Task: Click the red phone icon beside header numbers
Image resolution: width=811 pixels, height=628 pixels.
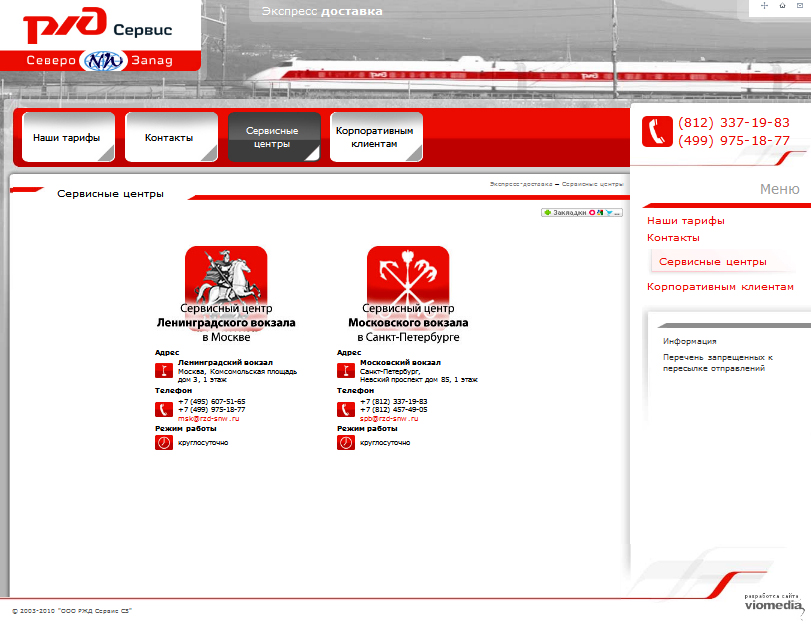Action: pos(657,131)
